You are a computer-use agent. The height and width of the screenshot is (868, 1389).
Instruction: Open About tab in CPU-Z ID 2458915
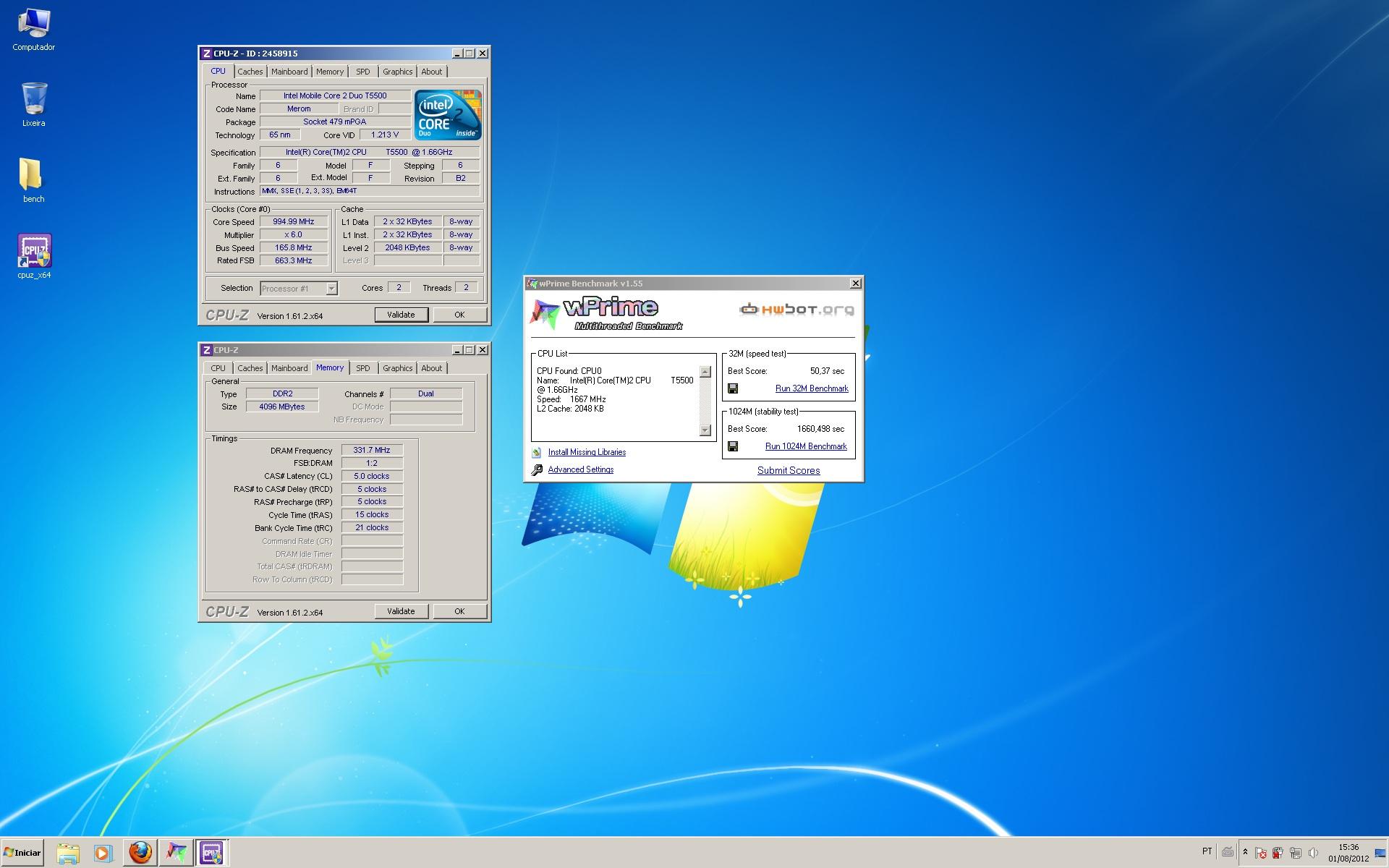pos(431,72)
